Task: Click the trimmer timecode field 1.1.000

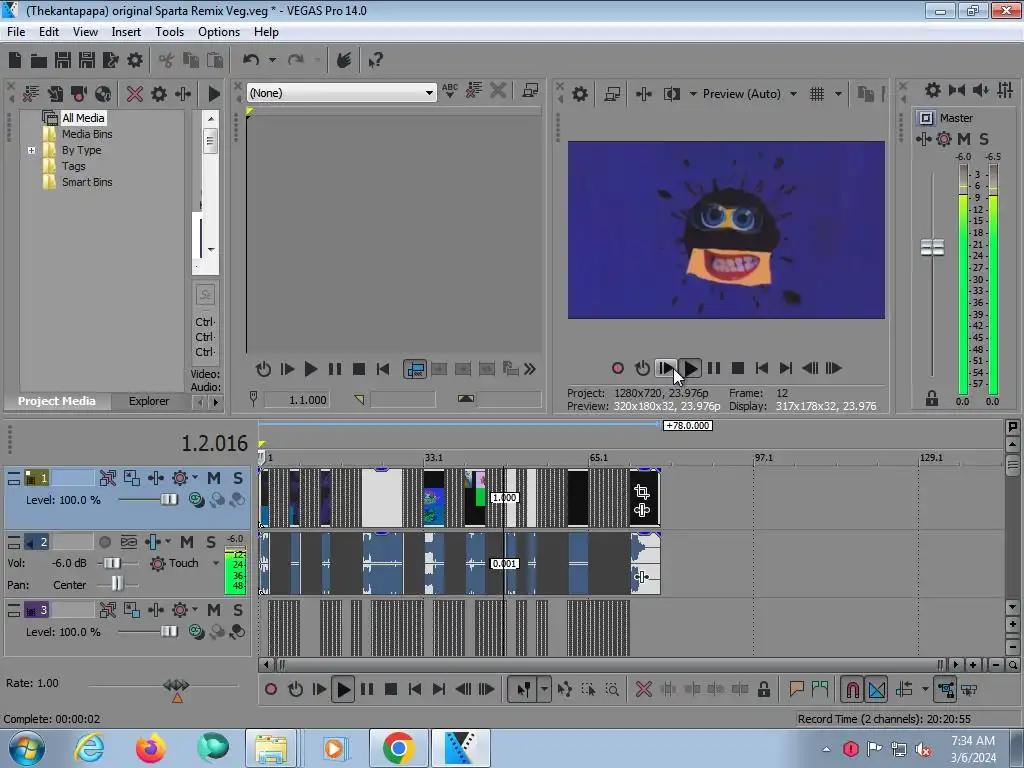Action: point(298,400)
